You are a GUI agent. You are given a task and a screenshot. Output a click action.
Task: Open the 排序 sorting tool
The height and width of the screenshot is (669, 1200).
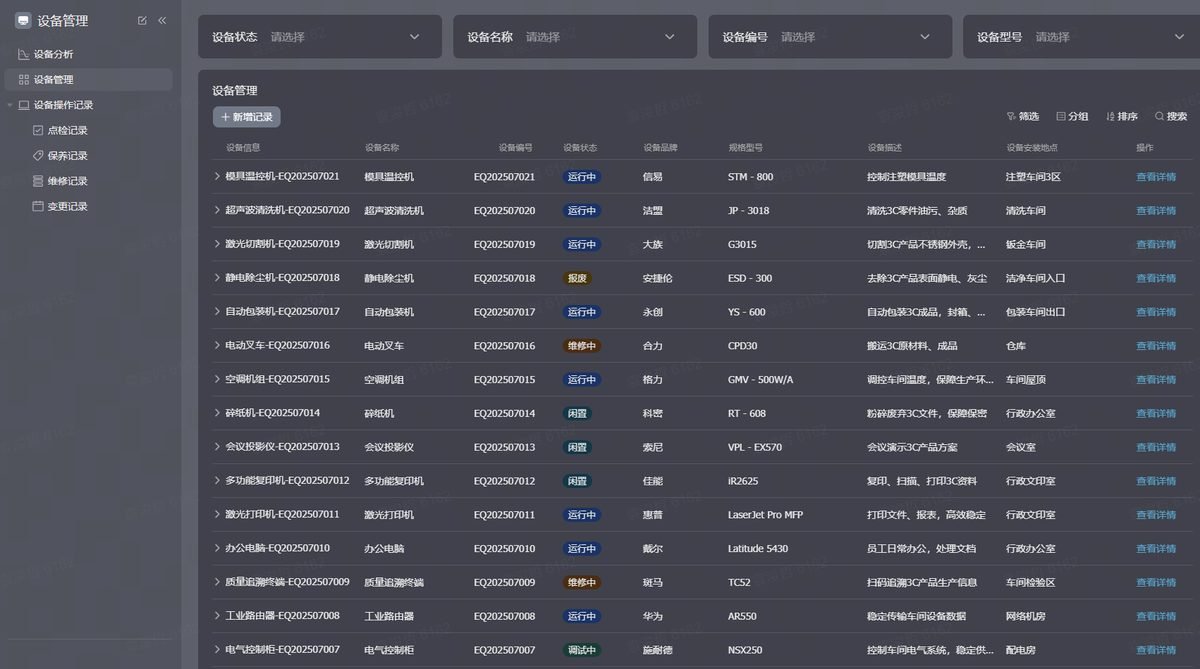click(1122, 117)
